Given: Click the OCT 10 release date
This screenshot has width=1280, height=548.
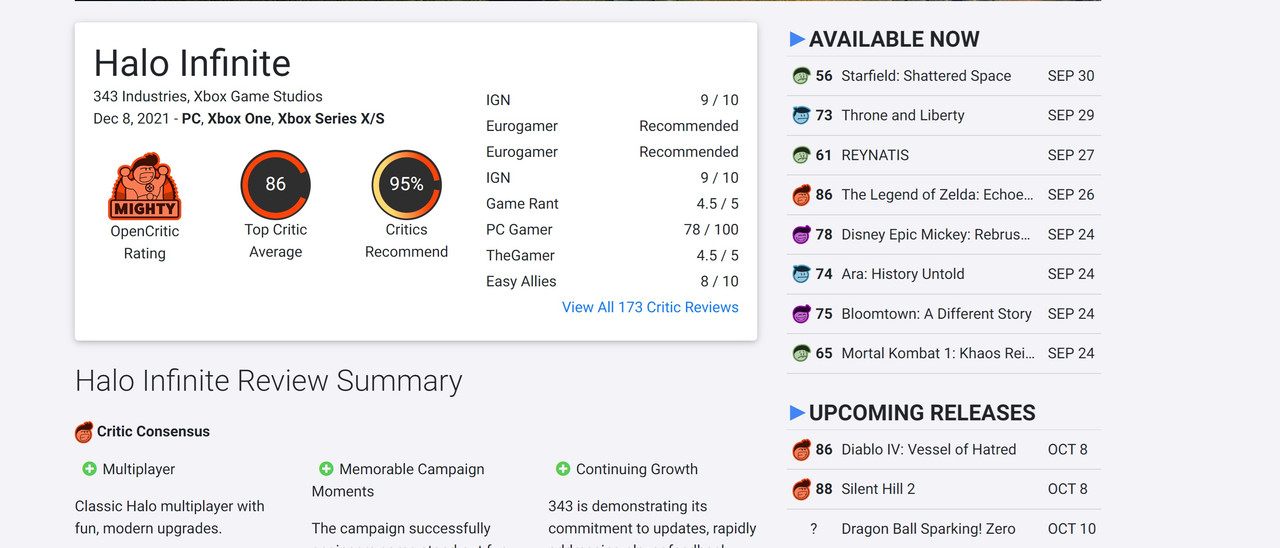Looking at the screenshot, I should (x=1072, y=529).
